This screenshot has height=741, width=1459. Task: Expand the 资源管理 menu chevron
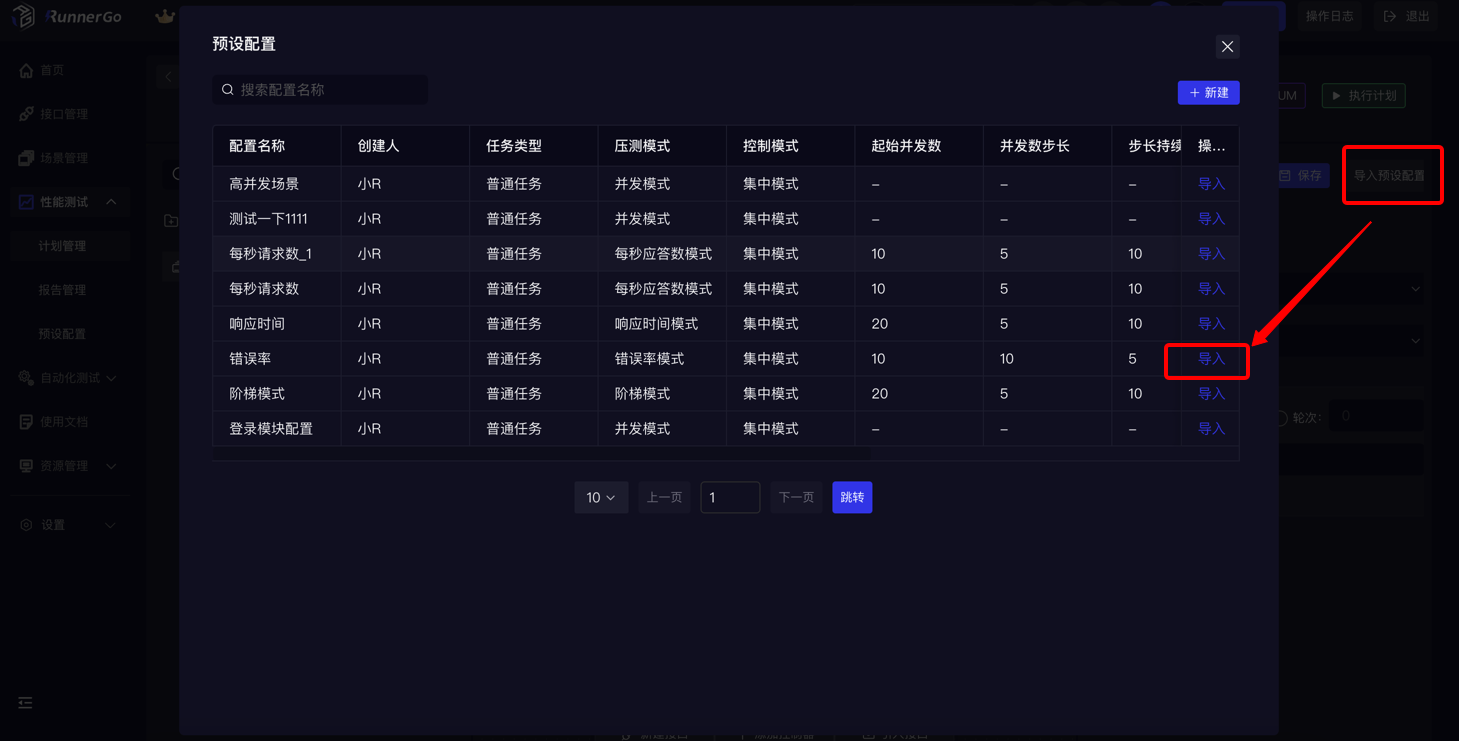click(111, 466)
